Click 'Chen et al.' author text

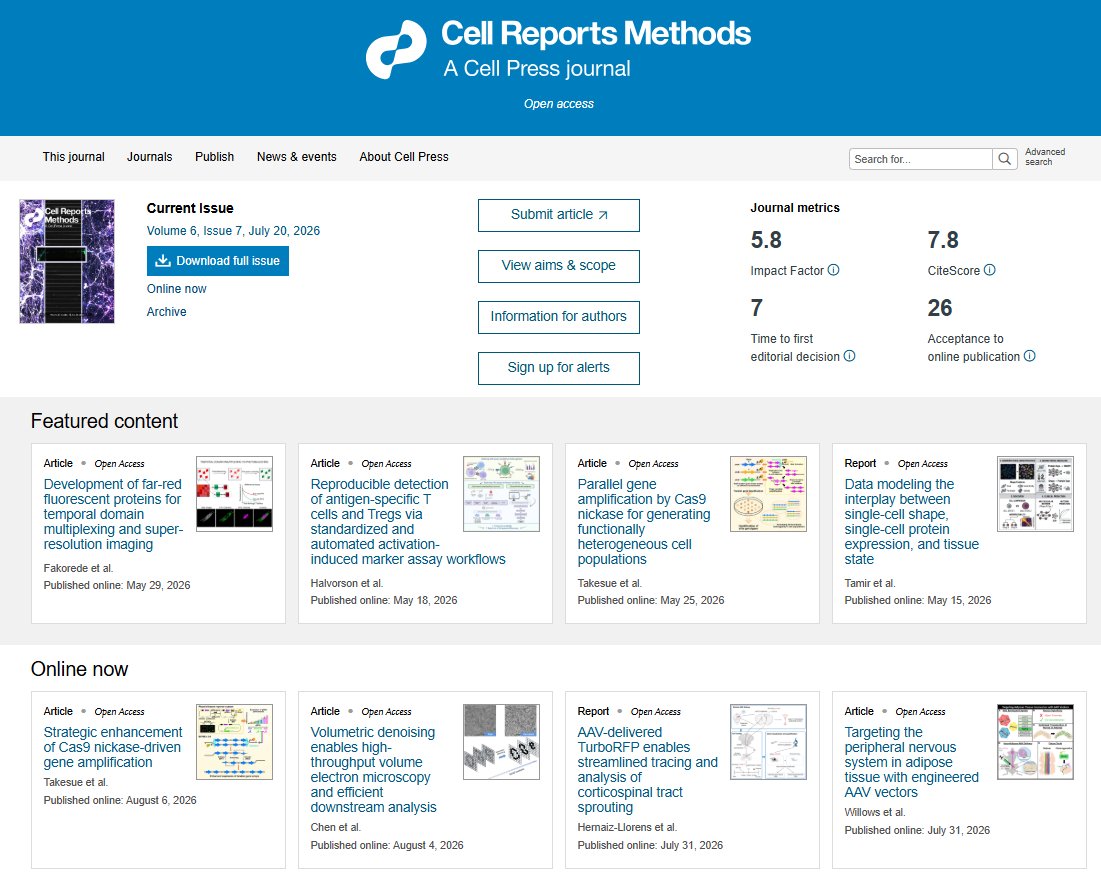pyautogui.click(x=336, y=827)
